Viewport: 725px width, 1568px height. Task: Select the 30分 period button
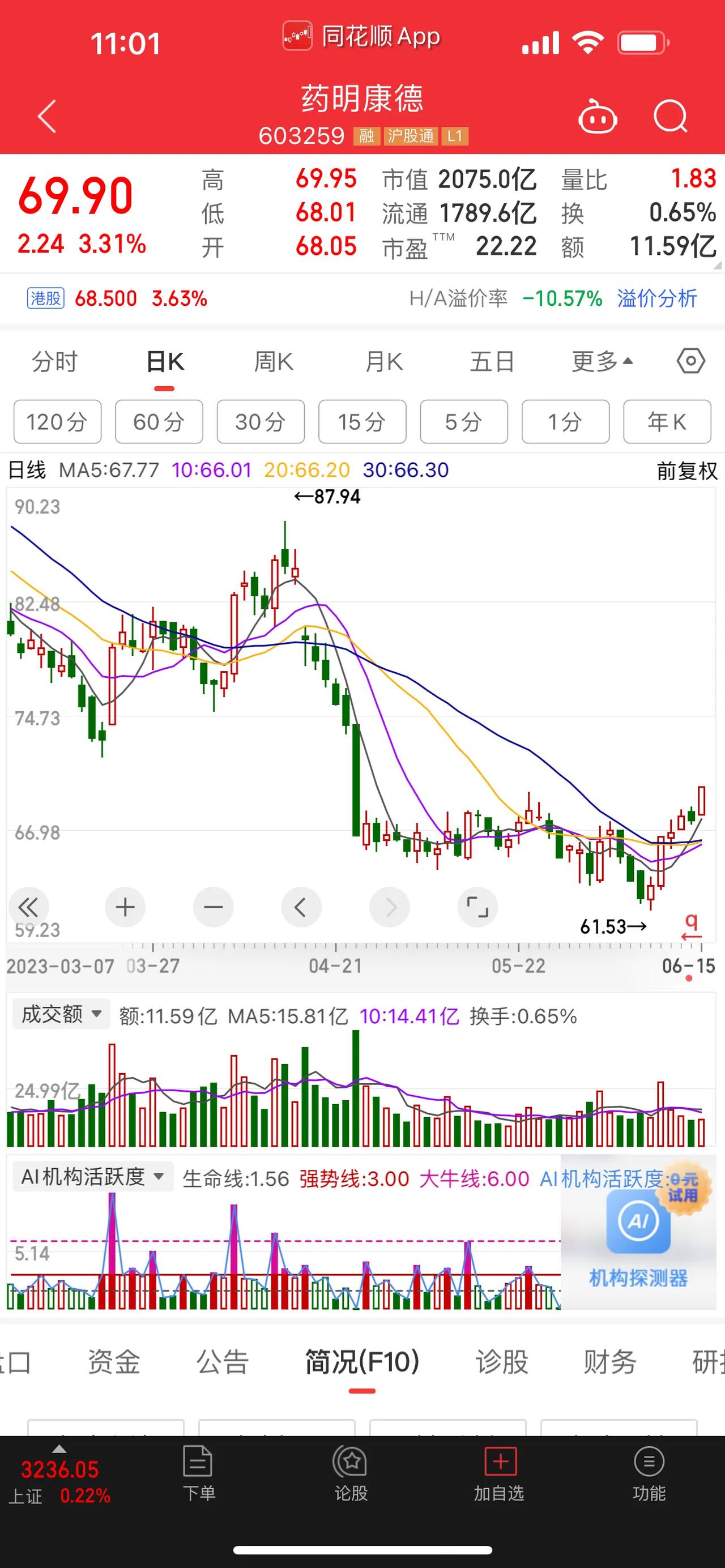tap(261, 421)
